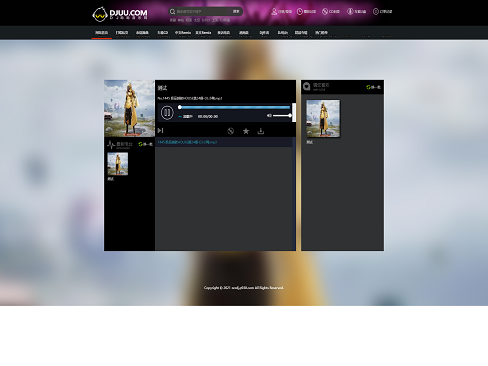Viewport: 488px width, 366px height.
Task: Select the highlighted mp3 track in the playlist
Action: point(224,142)
